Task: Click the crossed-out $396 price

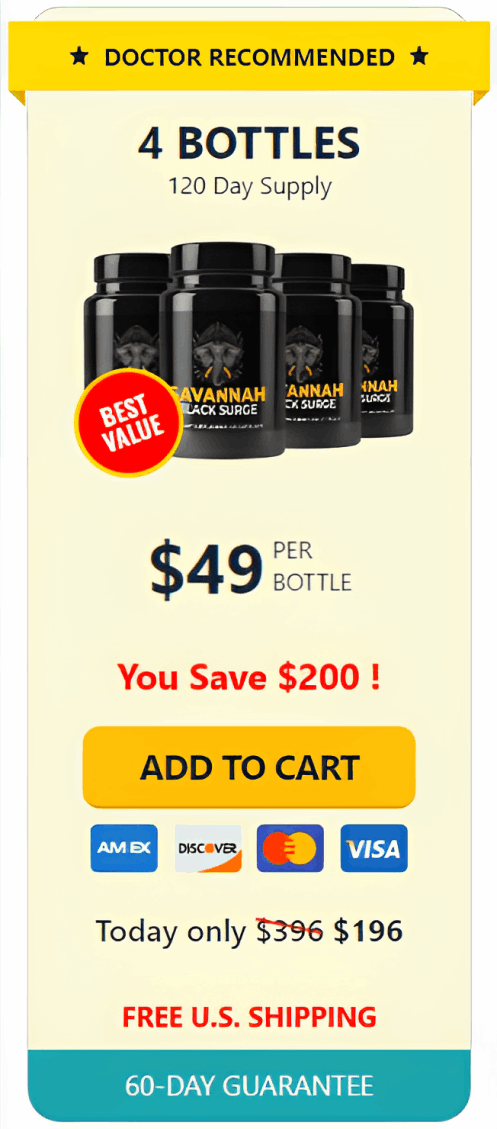Action: 290,931
